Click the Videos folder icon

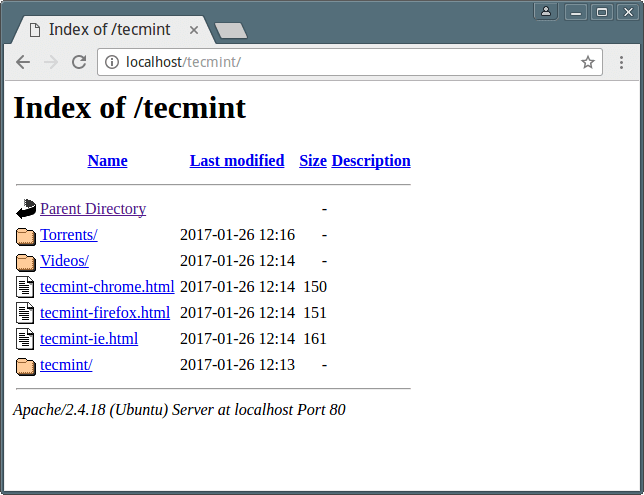26,262
